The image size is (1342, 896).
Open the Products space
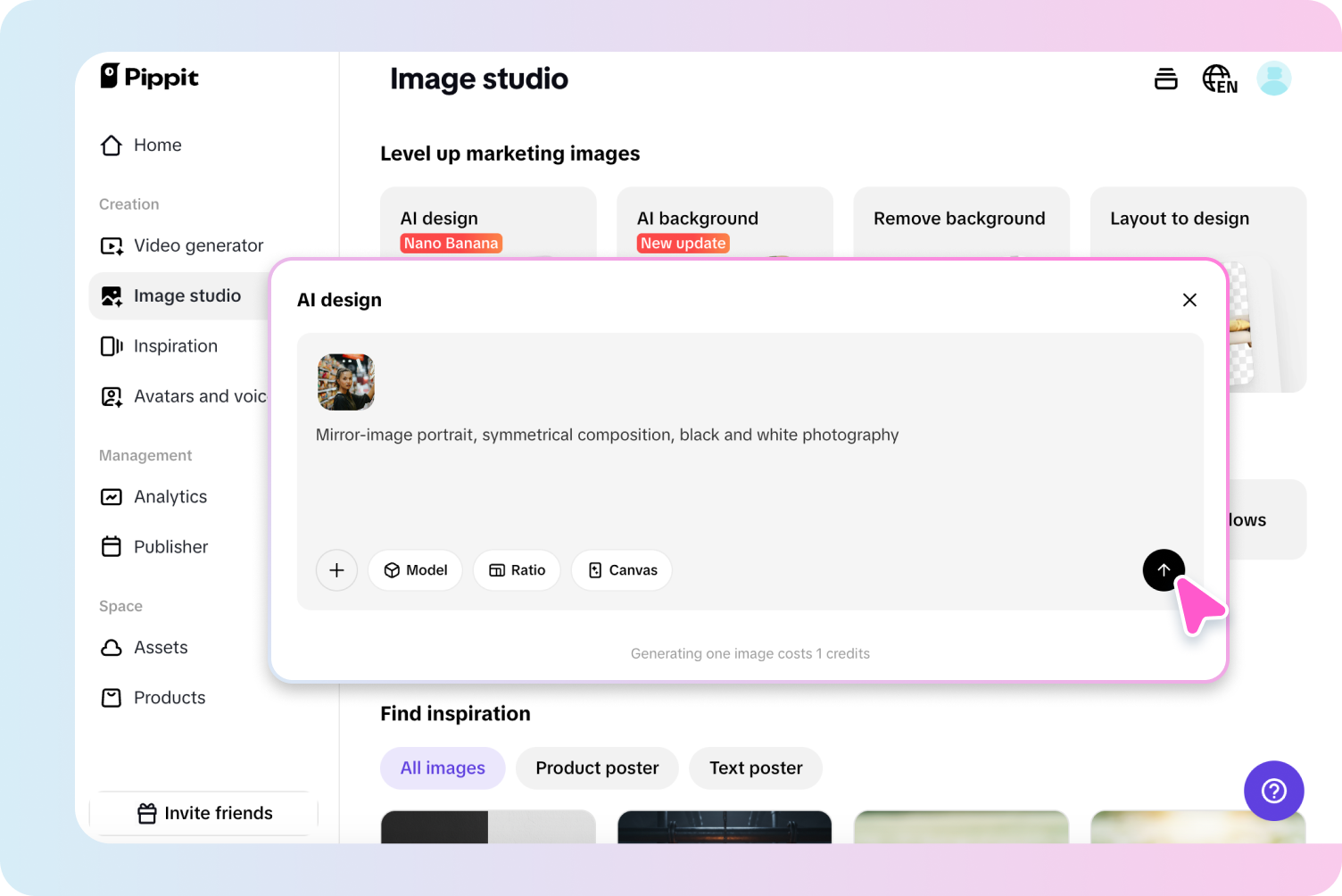pyautogui.click(x=169, y=697)
